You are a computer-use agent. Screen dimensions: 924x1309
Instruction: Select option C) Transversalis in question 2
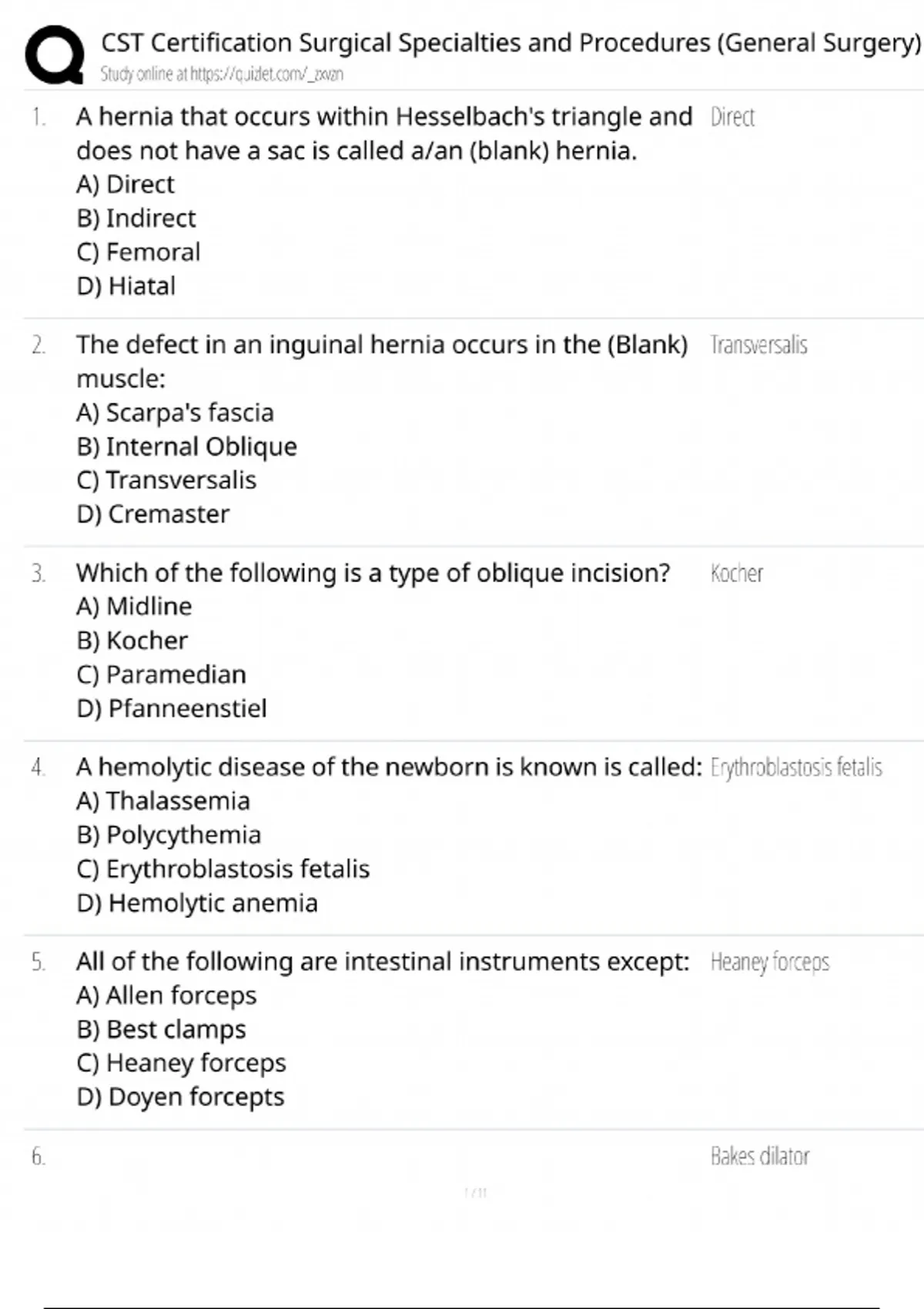click(x=166, y=480)
